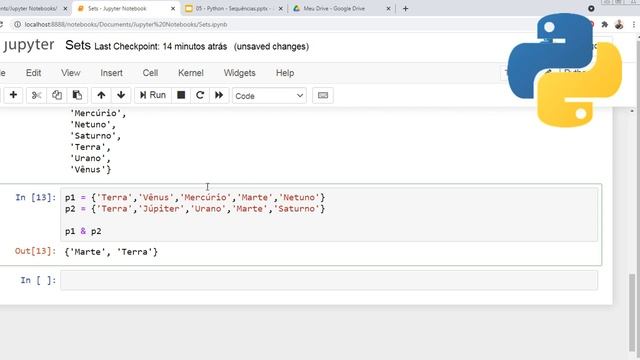
Task: Open the Edit menu
Action: pyautogui.click(x=33, y=73)
